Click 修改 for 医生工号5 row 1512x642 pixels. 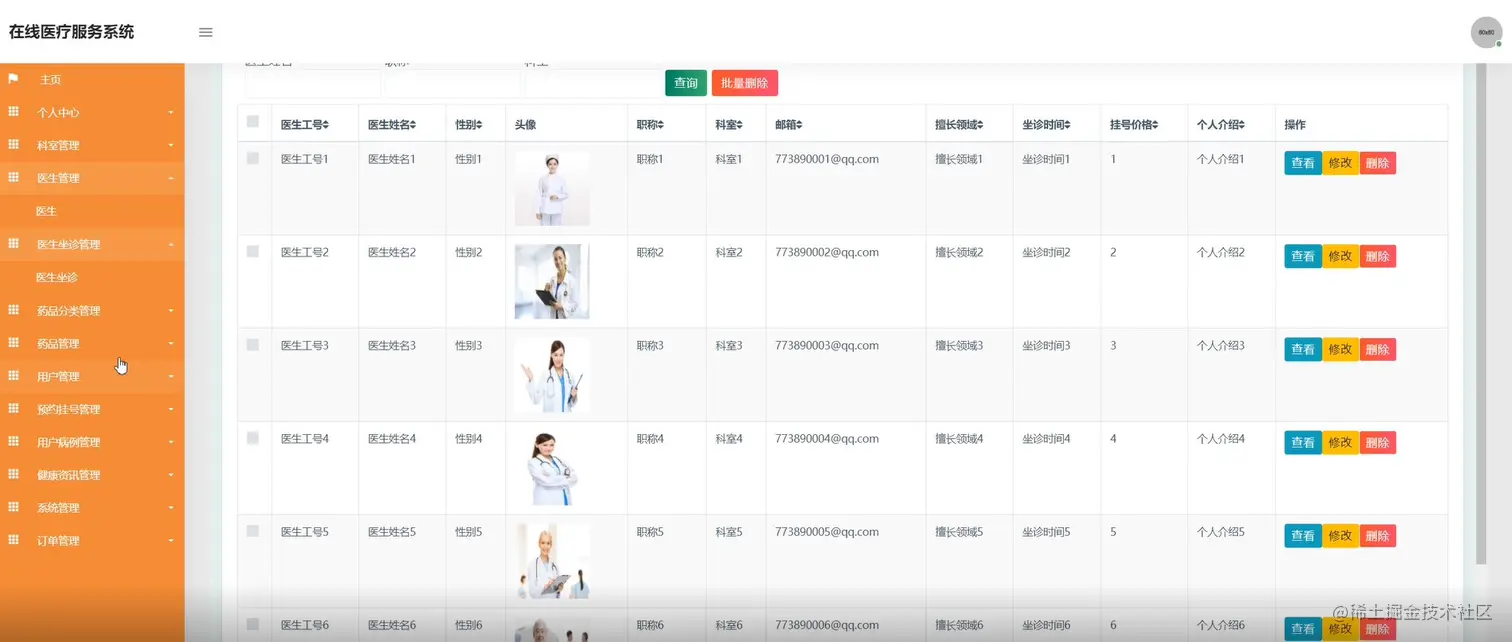click(x=1340, y=535)
